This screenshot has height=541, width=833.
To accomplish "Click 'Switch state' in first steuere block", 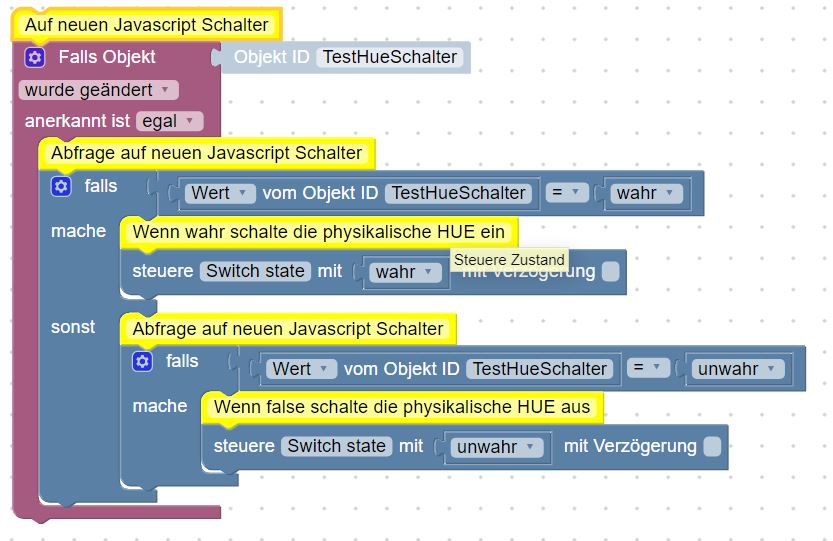I will [255, 271].
